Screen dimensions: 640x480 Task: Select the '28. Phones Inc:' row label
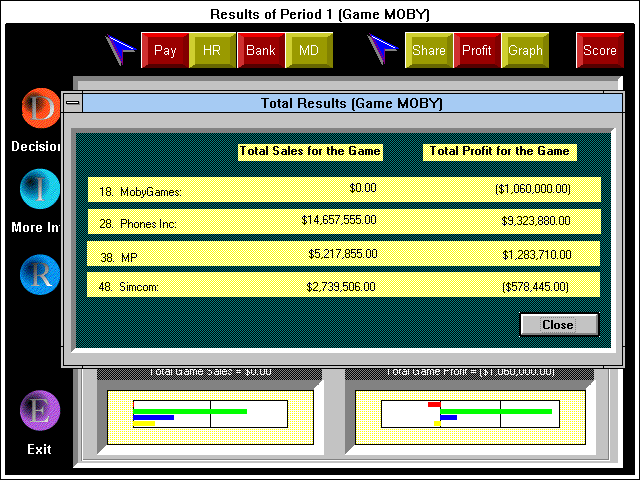point(138,224)
